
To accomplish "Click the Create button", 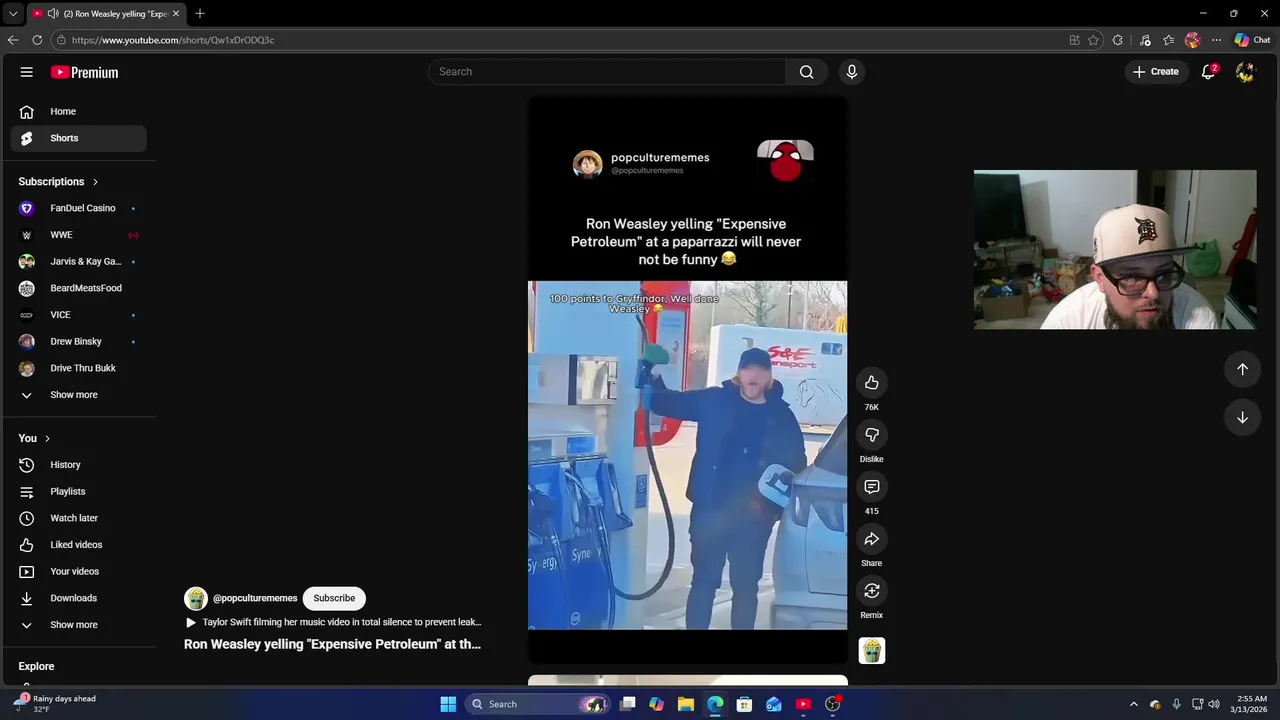I will coord(1156,72).
